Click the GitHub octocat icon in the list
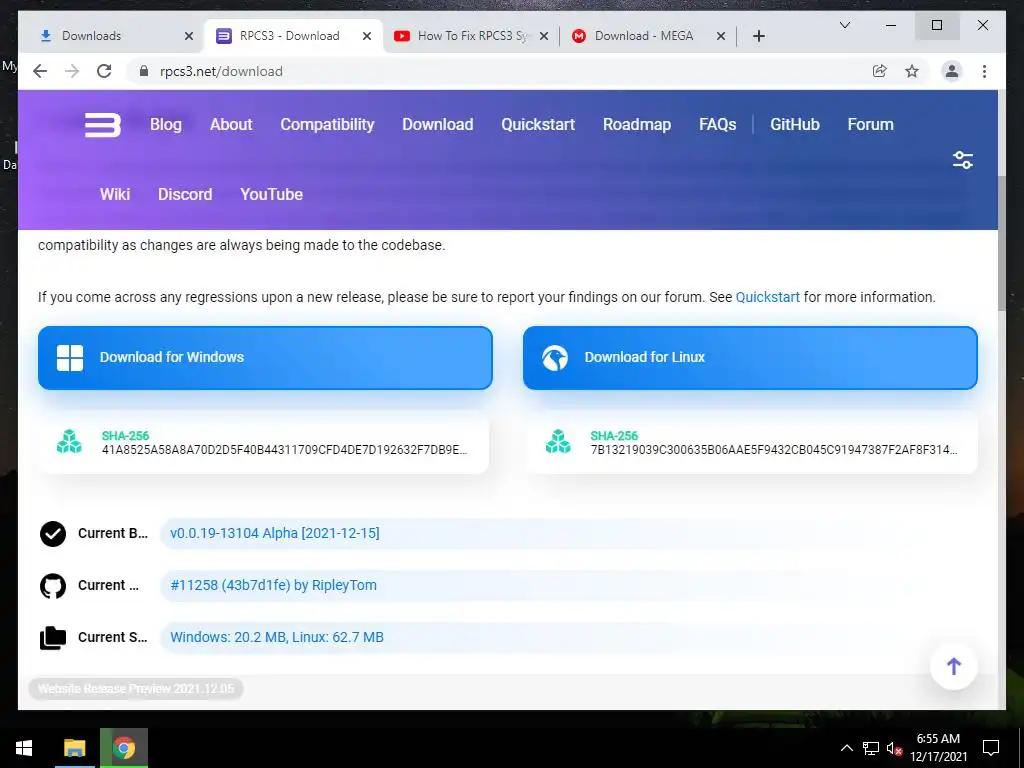The image size is (1024, 768). click(x=53, y=586)
